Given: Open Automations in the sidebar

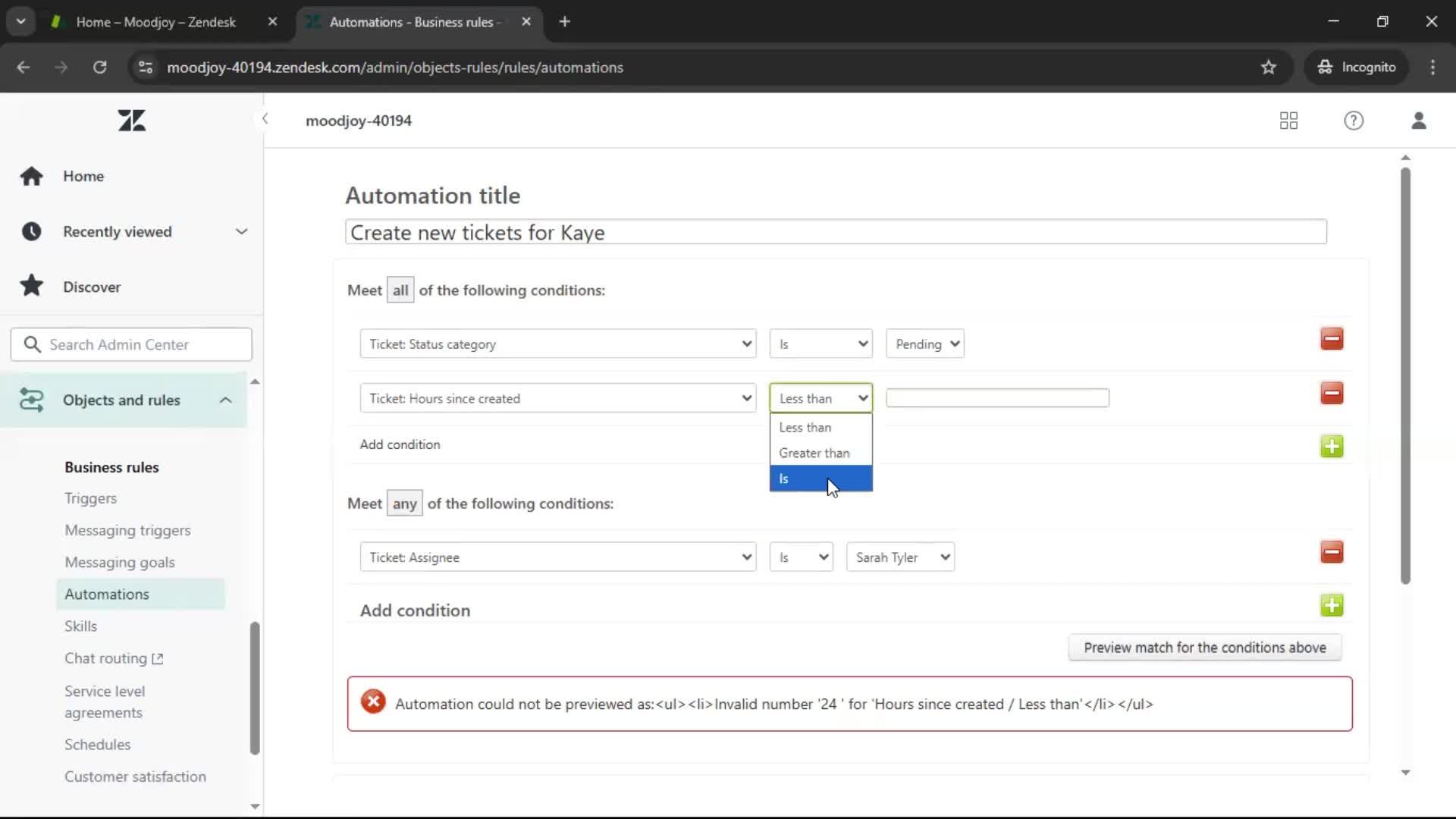Looking at the screenshot, I should (140, 594).
